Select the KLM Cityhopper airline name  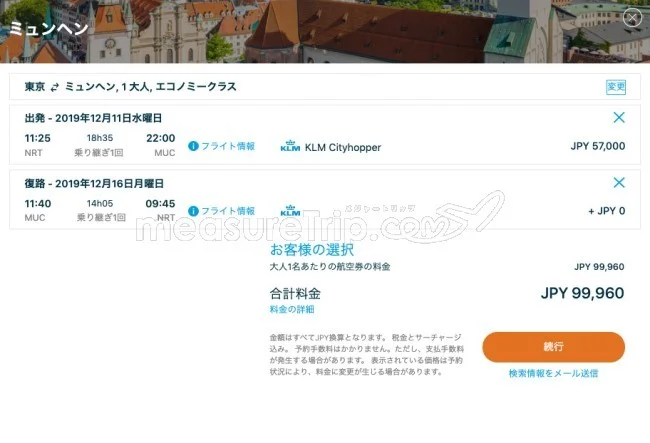click(x=342, y=147)
